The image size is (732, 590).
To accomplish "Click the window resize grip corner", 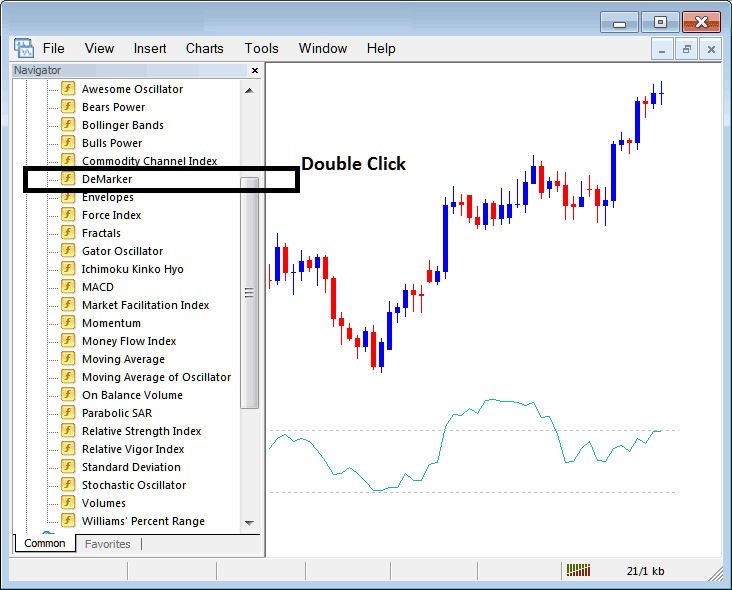I will 715,573.
